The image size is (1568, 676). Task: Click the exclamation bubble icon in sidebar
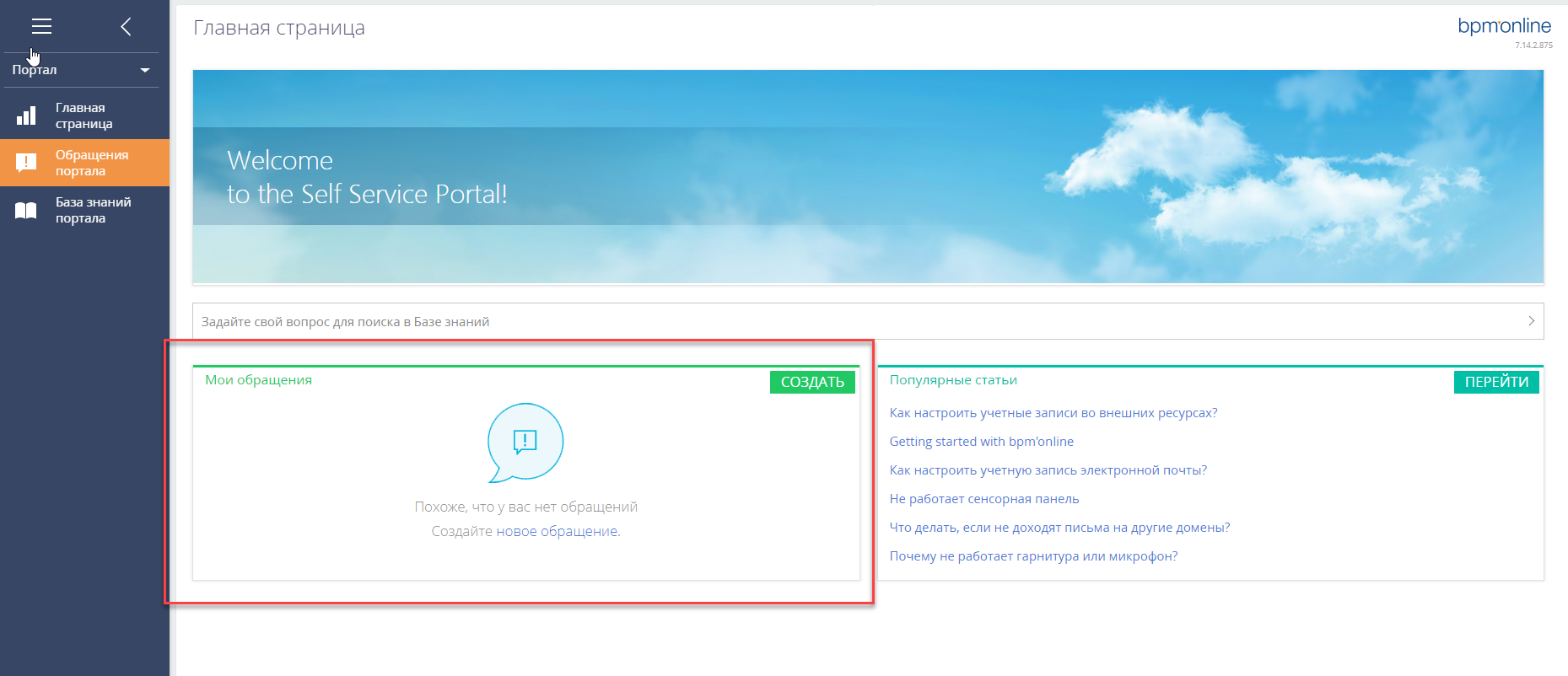(x=26, y=163)
